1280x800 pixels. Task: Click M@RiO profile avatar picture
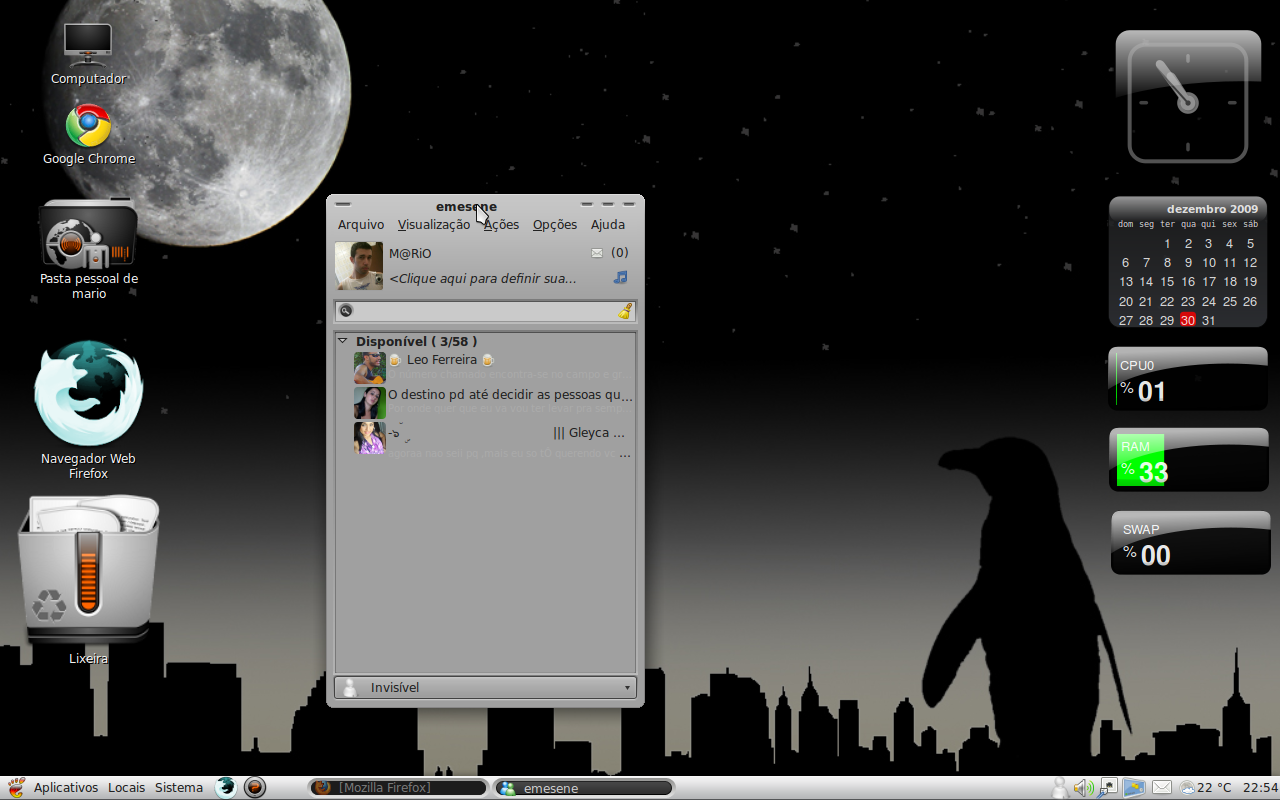coord(359,265)
